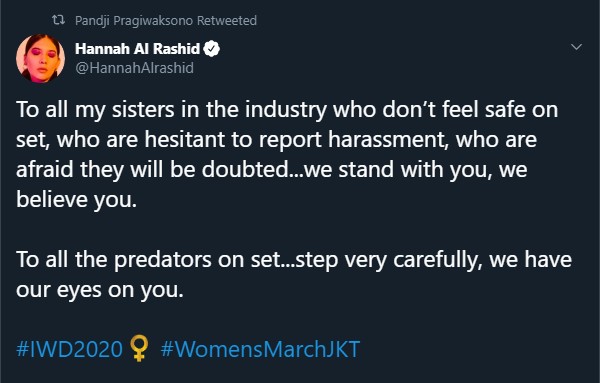Click the verified badge beside Hannah Al Rashid

[x=212, y=49]
